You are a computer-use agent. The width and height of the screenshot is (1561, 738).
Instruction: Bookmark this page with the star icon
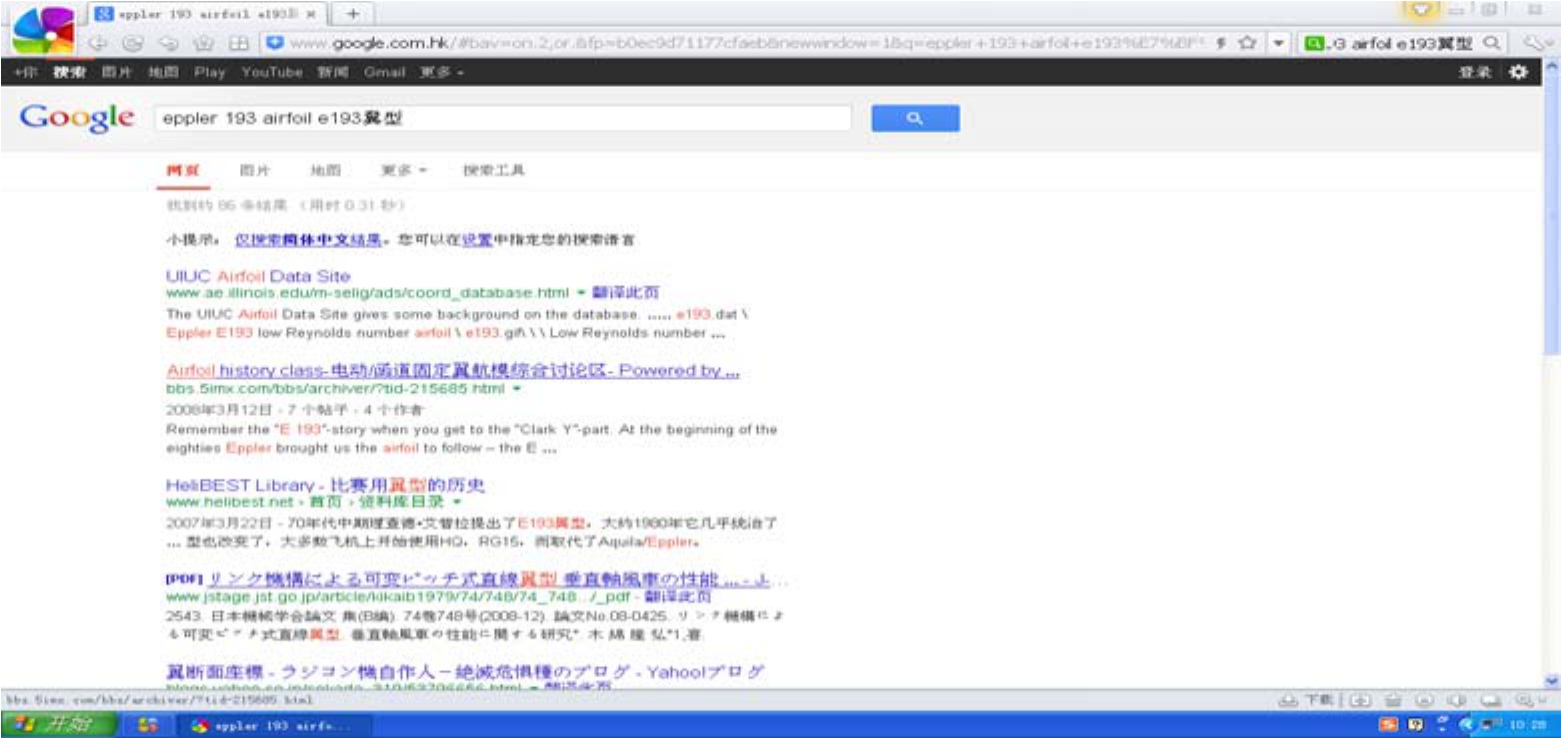tap(1247, 43)
